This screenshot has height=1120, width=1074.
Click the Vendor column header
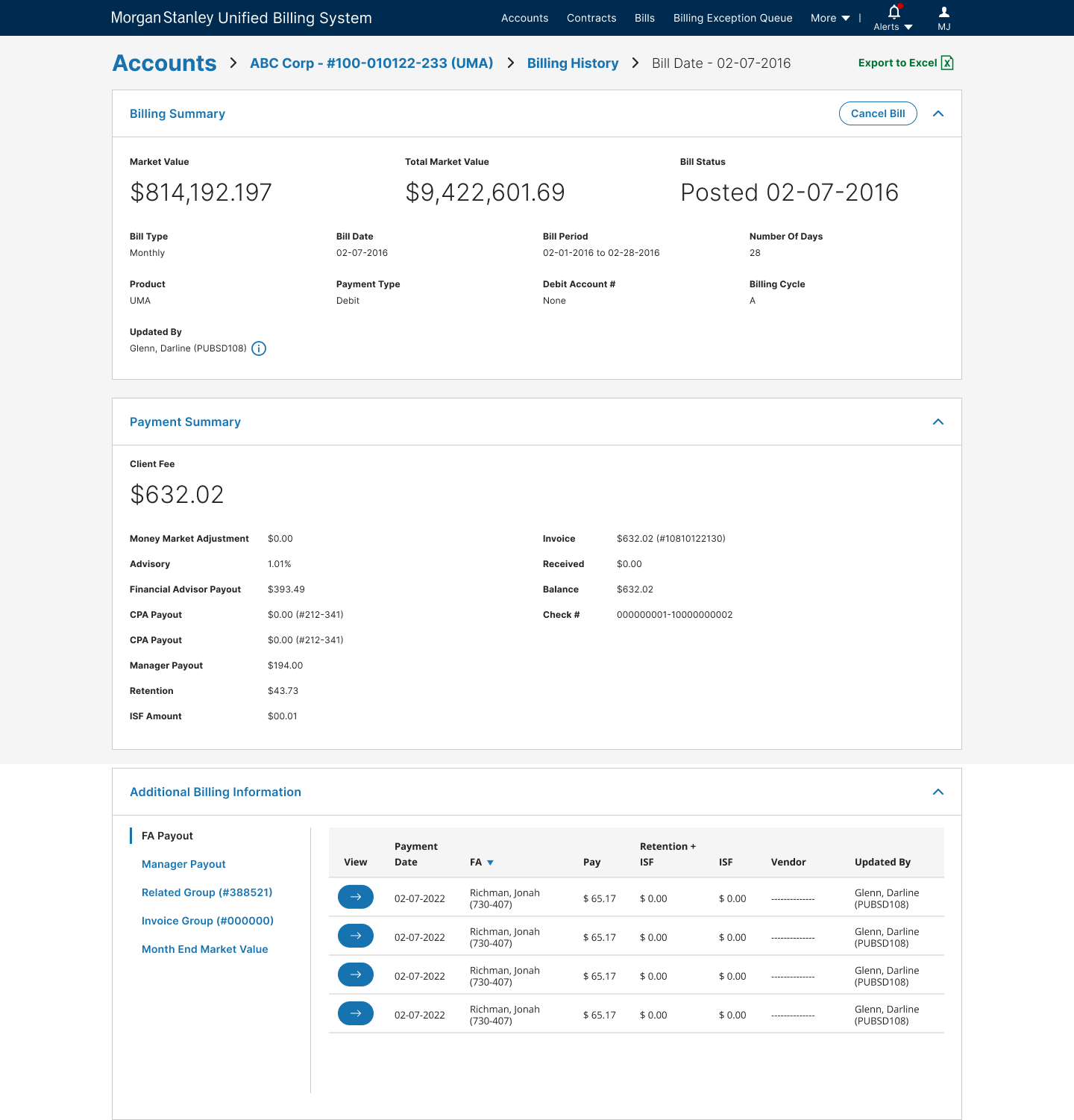[788, 862]
